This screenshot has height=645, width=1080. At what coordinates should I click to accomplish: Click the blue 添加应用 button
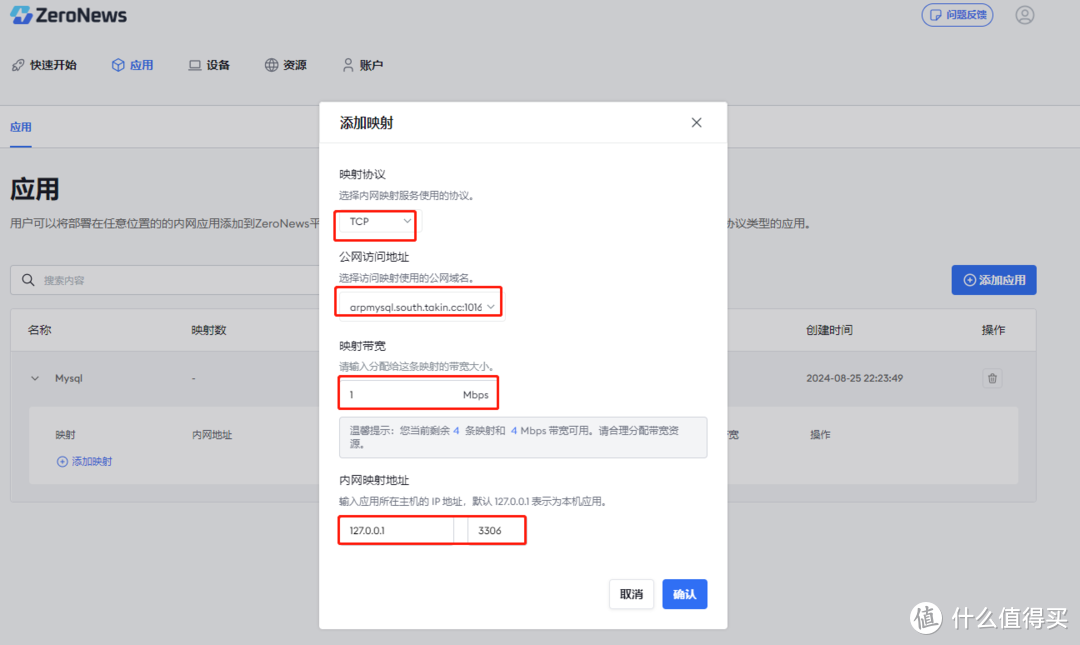[993, 279]
